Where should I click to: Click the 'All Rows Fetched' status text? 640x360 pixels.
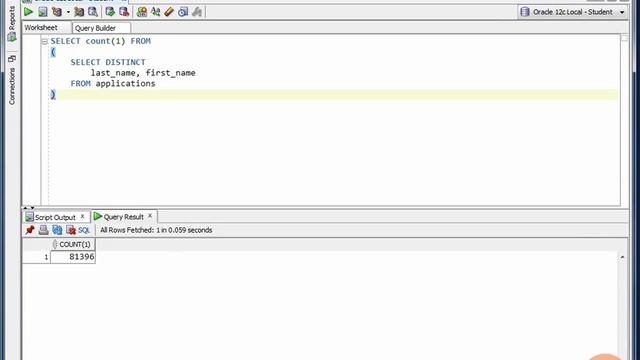pyautogui.click(x=156, y=230)
